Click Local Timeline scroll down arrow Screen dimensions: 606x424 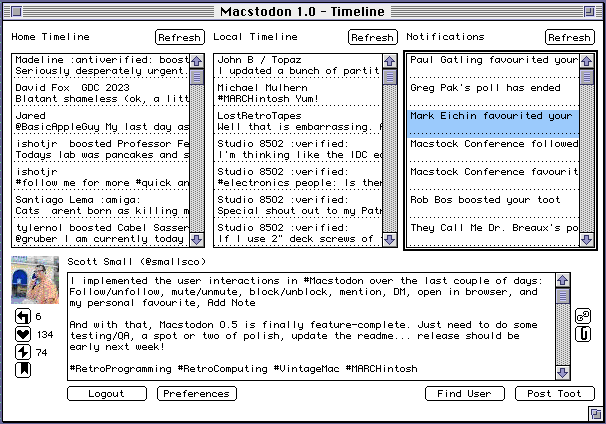(x=389, y=240)
